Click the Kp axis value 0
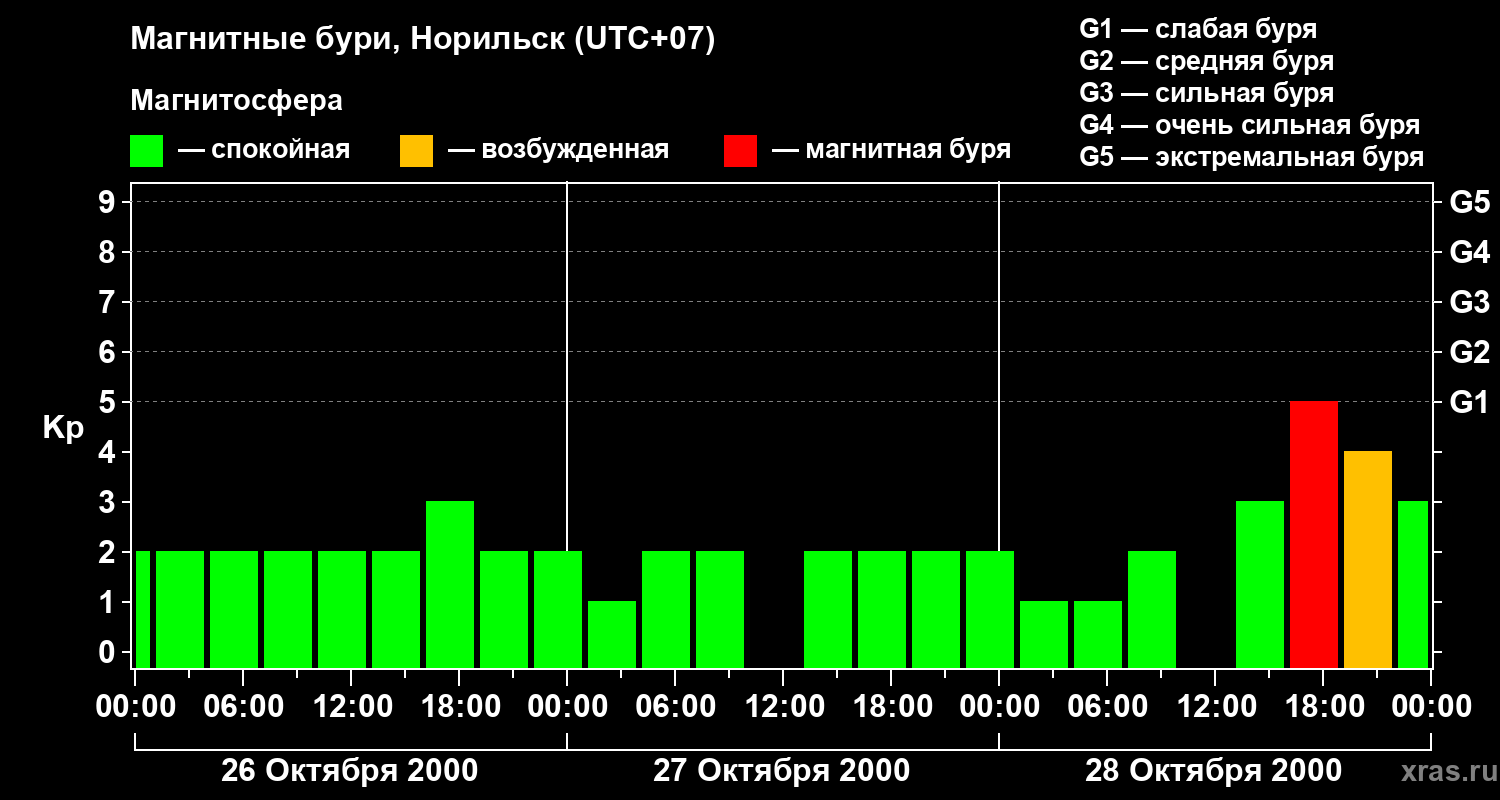 (109, 652)
